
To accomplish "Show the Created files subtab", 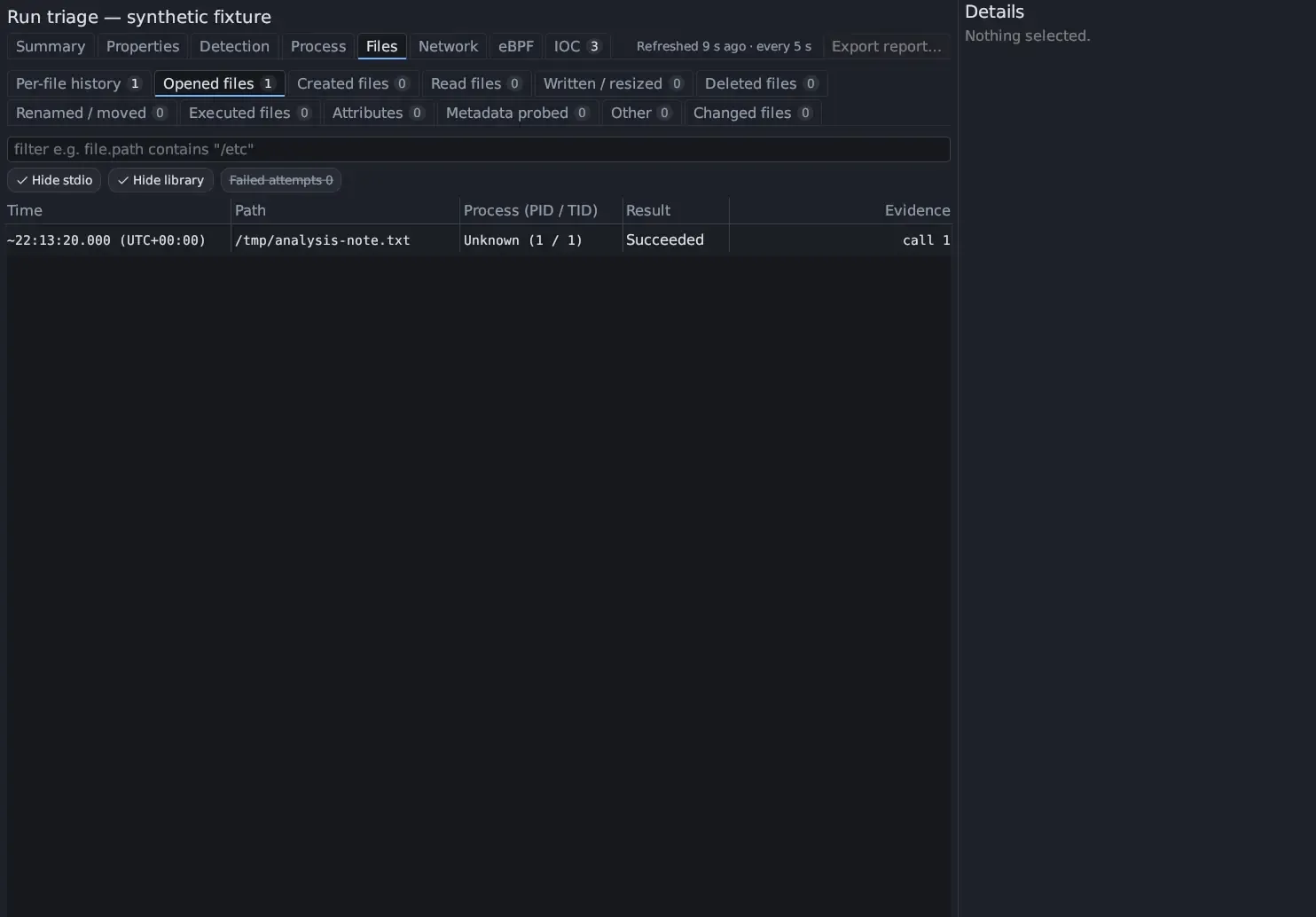I will coord(353,83).
